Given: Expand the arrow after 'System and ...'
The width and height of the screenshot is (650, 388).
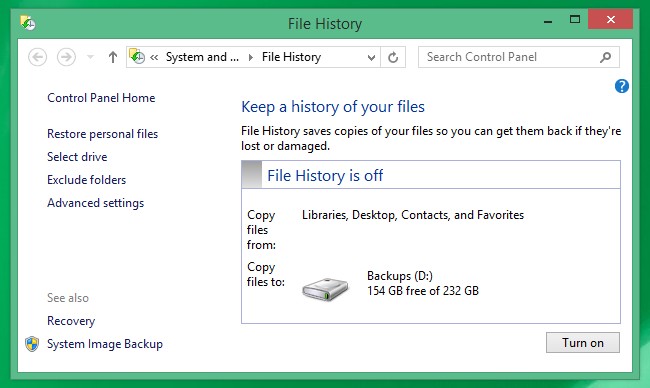Looking at the screenshot, I should [x=250, y=57].
